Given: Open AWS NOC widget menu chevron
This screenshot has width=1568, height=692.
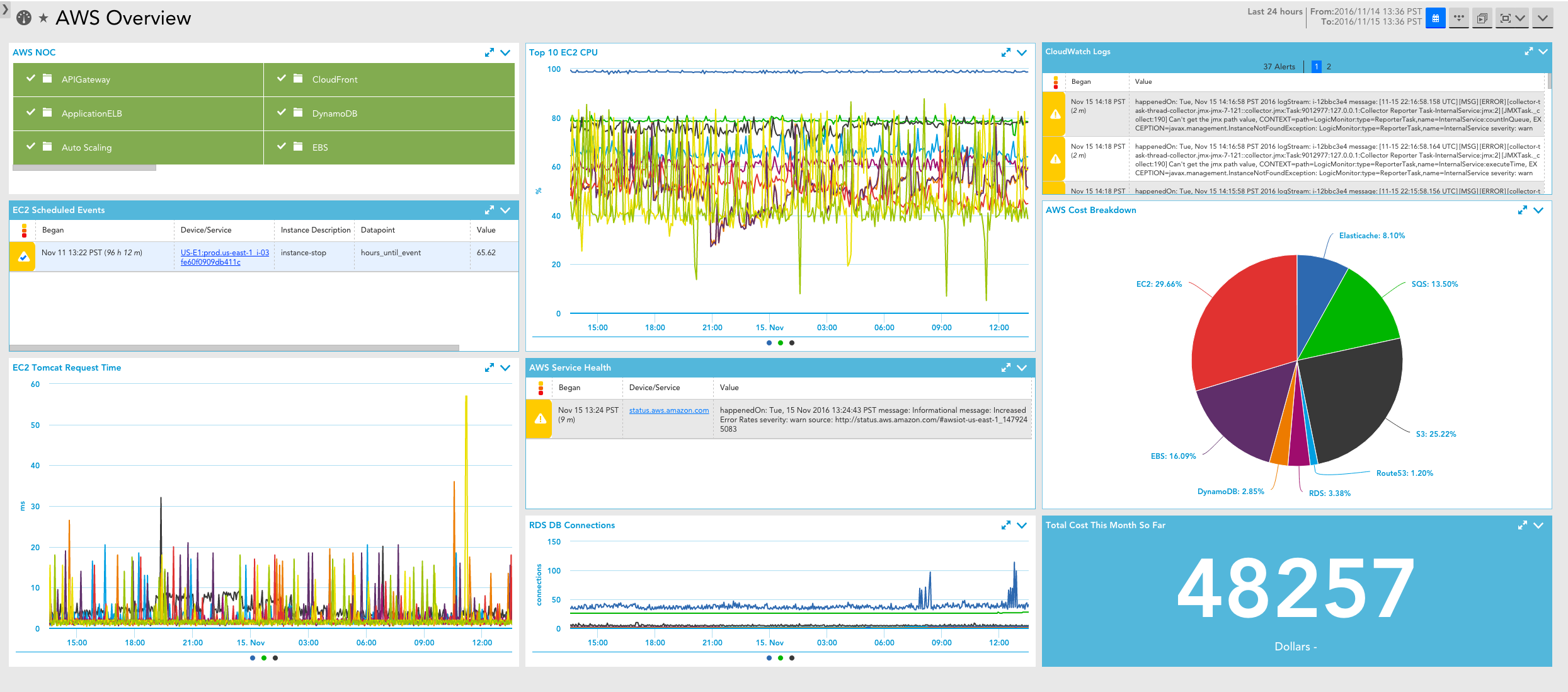Looking at the screenshot, I should pos(505,52).
